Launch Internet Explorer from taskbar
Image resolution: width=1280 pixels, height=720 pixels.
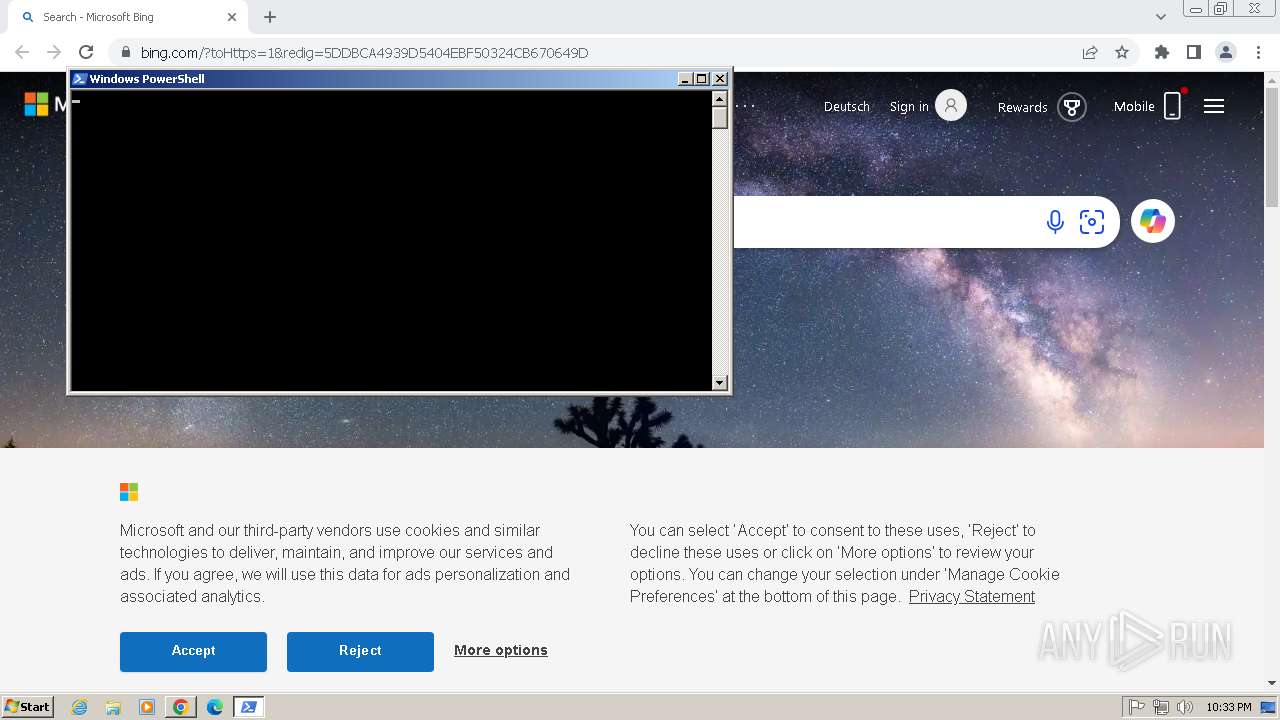tap(79, 707)
